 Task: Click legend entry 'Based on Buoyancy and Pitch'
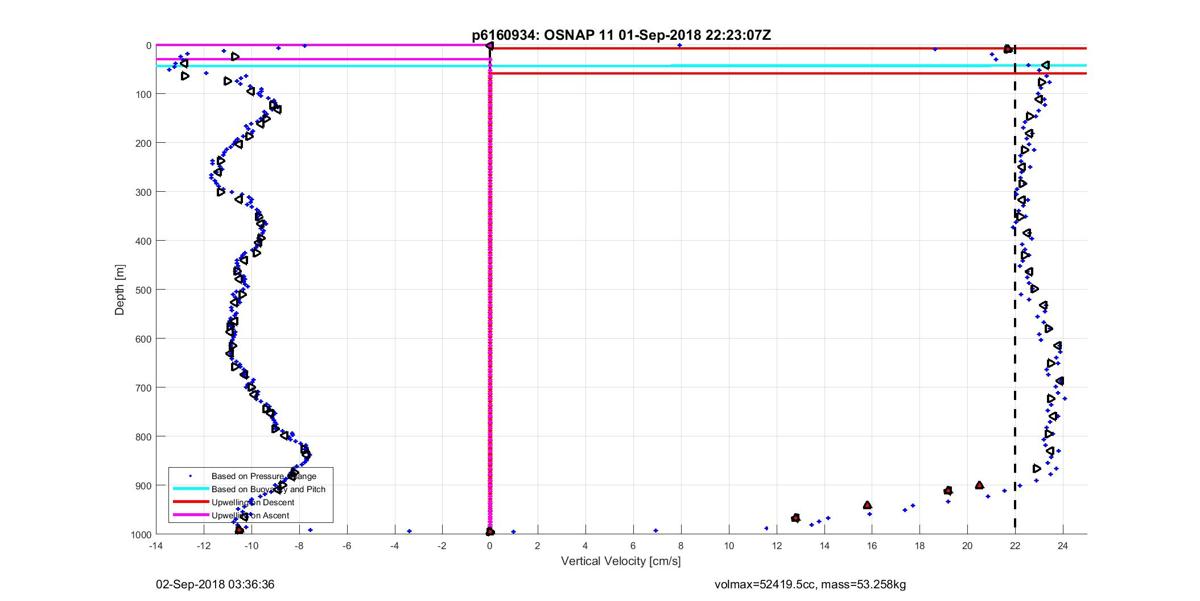tap(269, 489)
